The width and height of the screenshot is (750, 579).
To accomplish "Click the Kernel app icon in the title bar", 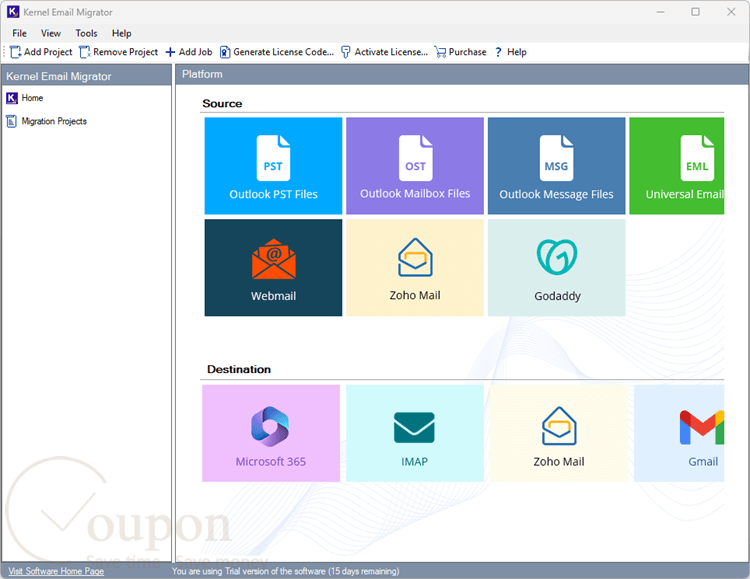I will pyautogui.click(x=13, y=12).
